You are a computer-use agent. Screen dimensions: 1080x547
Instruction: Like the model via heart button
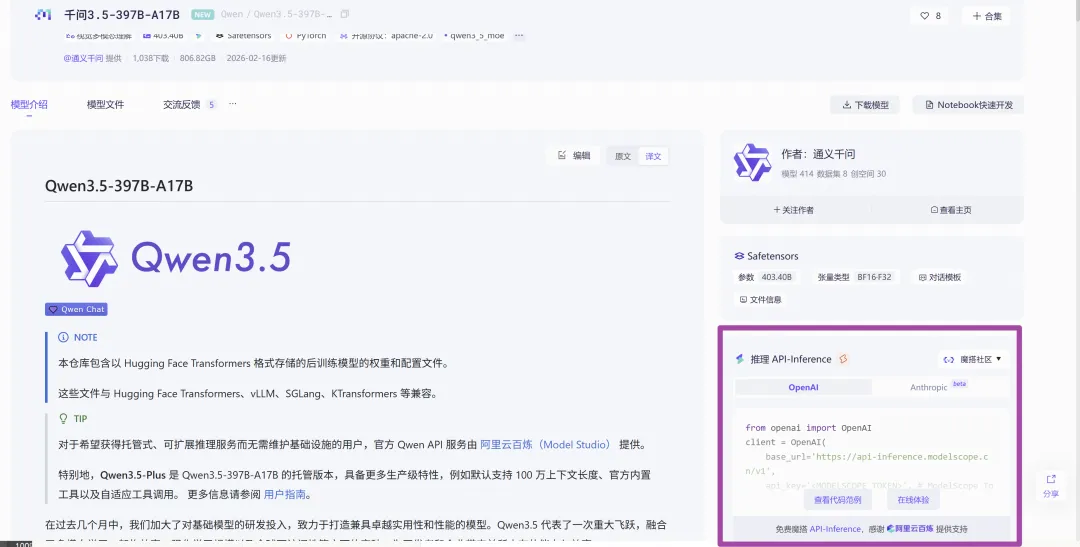(x=930, y=16)
